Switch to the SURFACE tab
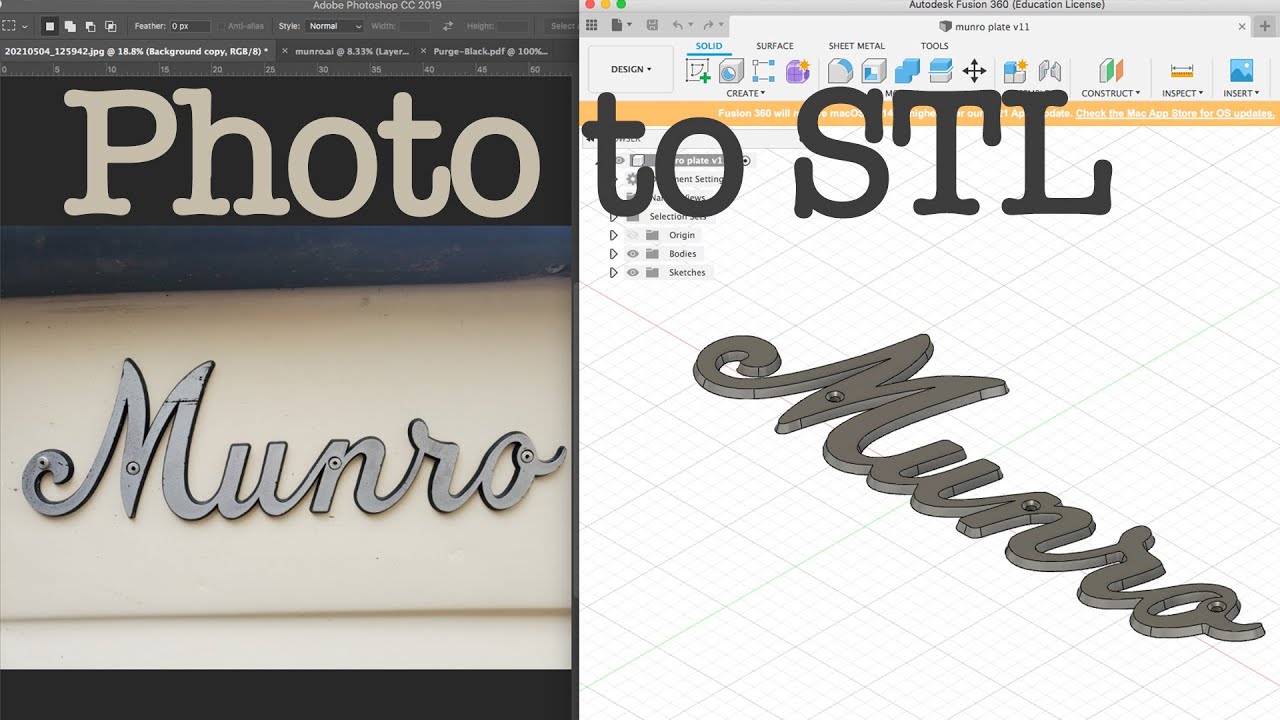This screenshot has height=720, width=1280. click(x=775, y=46)
